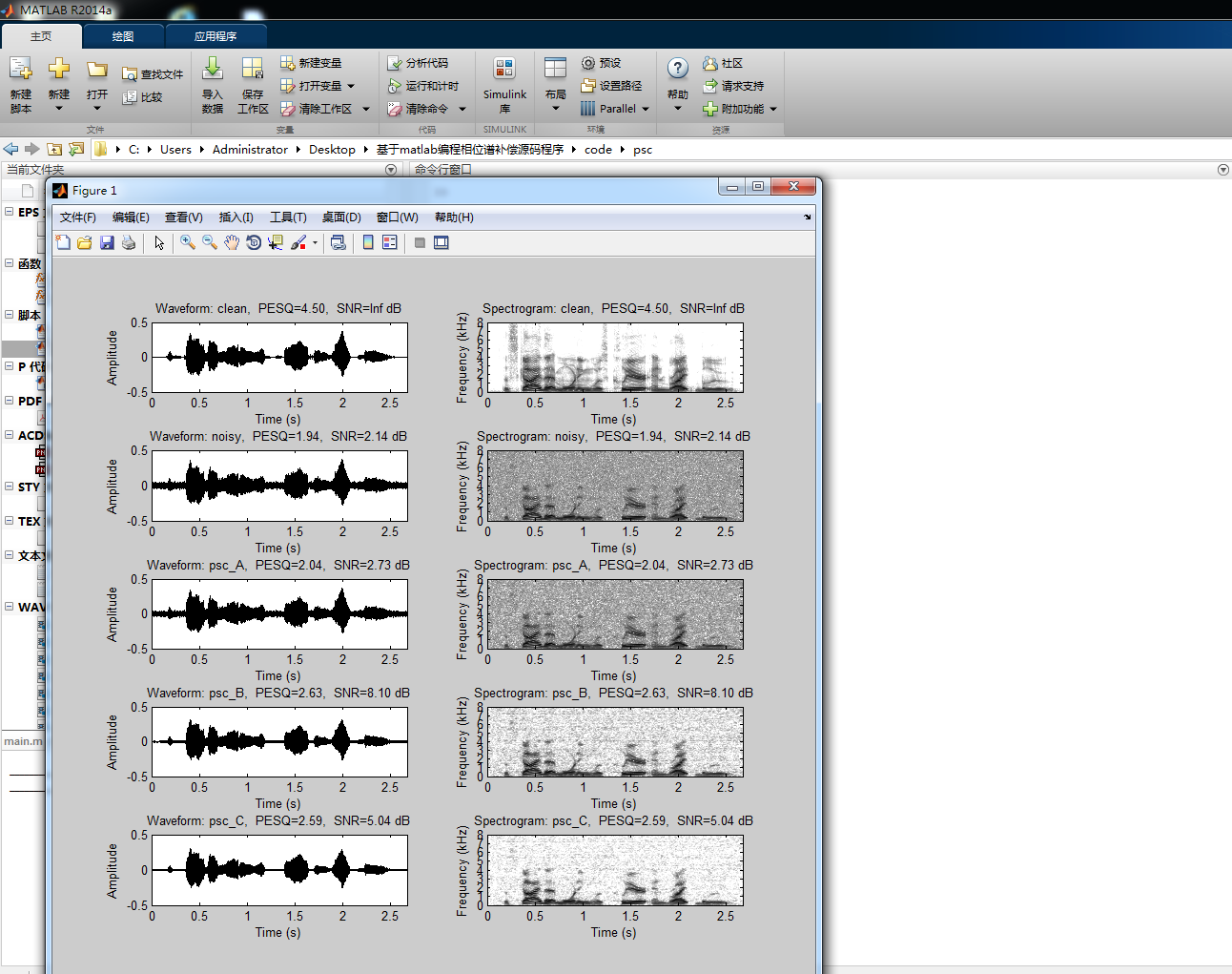Image resolution: width=1232 pixels, height=974 pixels.
Task: Activate the Zoom In tool
Action: (188, 242)
